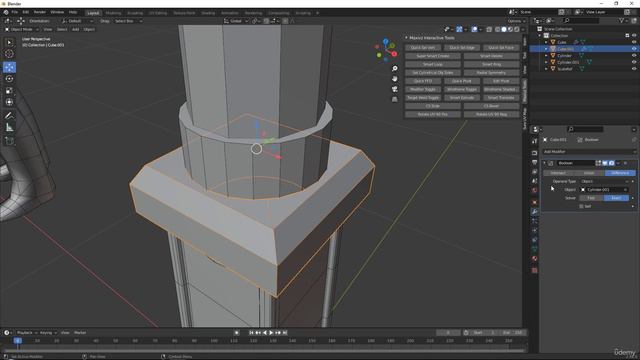
Task: Open the Object Constraints properties tab icon
Action: pyautogui.click(x=534, y=240)
